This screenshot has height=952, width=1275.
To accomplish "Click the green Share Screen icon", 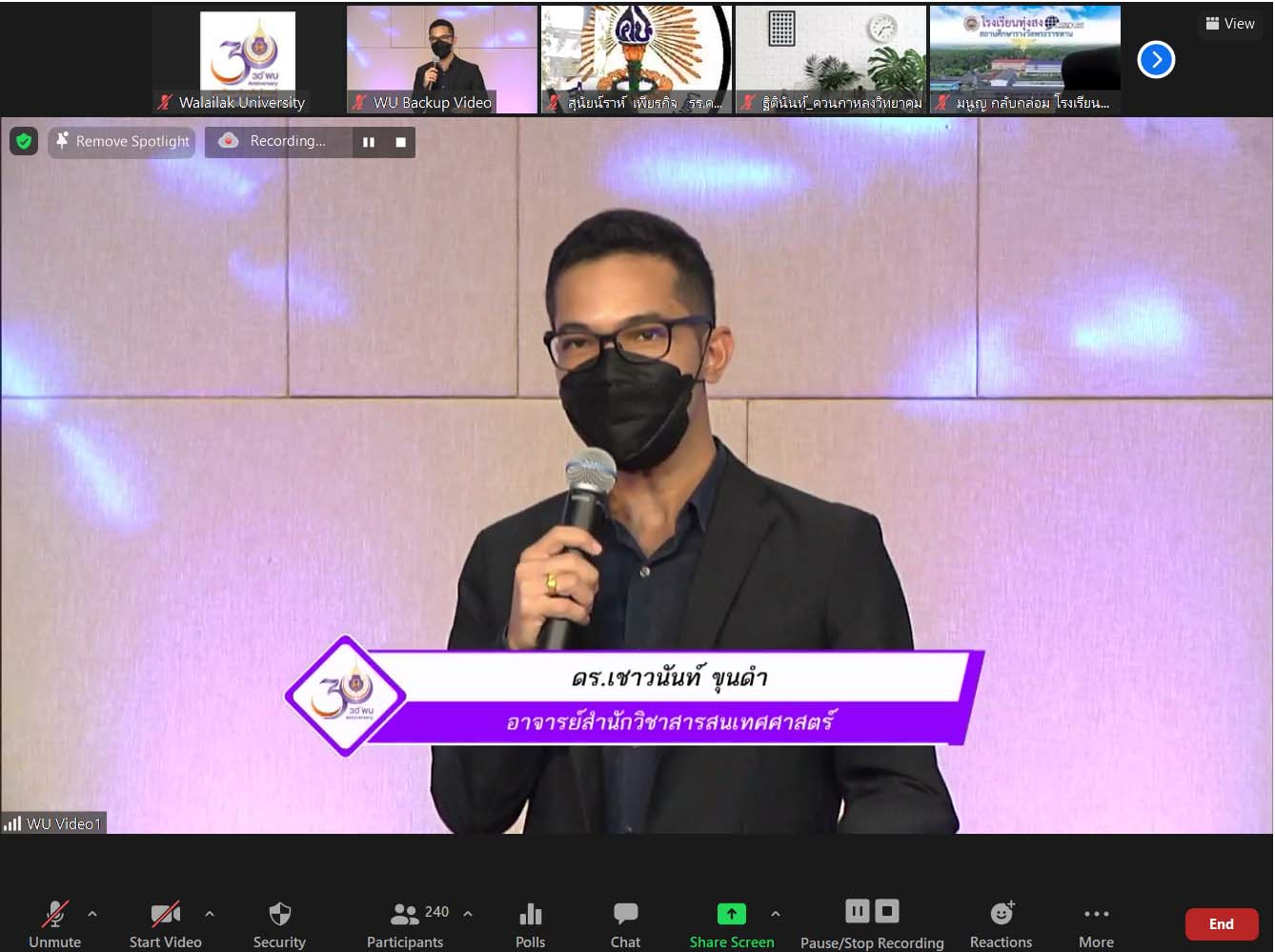I will point(731,914).
